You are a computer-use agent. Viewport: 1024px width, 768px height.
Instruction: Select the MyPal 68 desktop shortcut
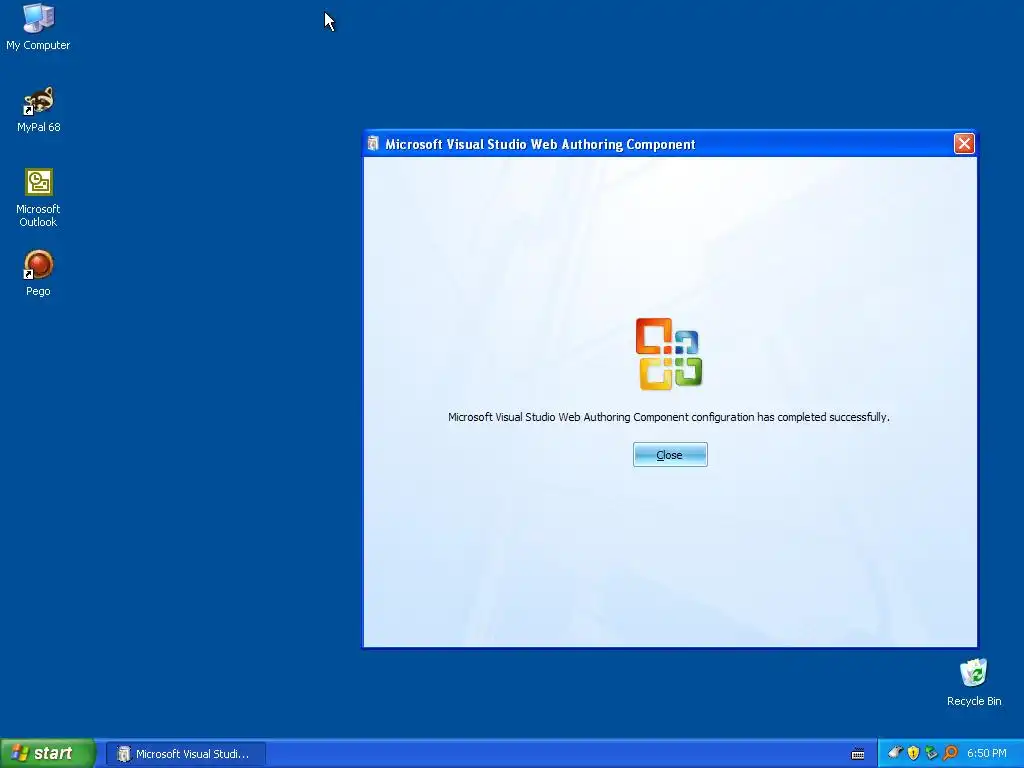[x=38, y=109]
